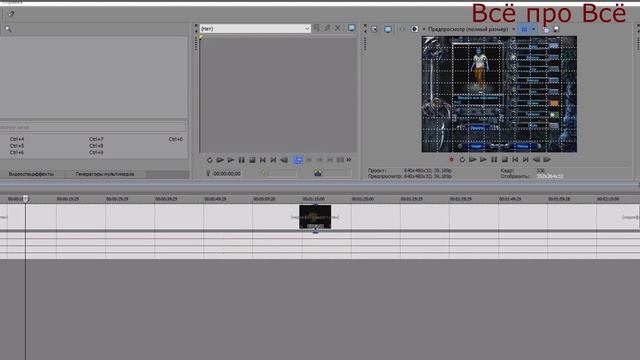Click the highlighted blue Trimmer toolbar button

[298, 160]
